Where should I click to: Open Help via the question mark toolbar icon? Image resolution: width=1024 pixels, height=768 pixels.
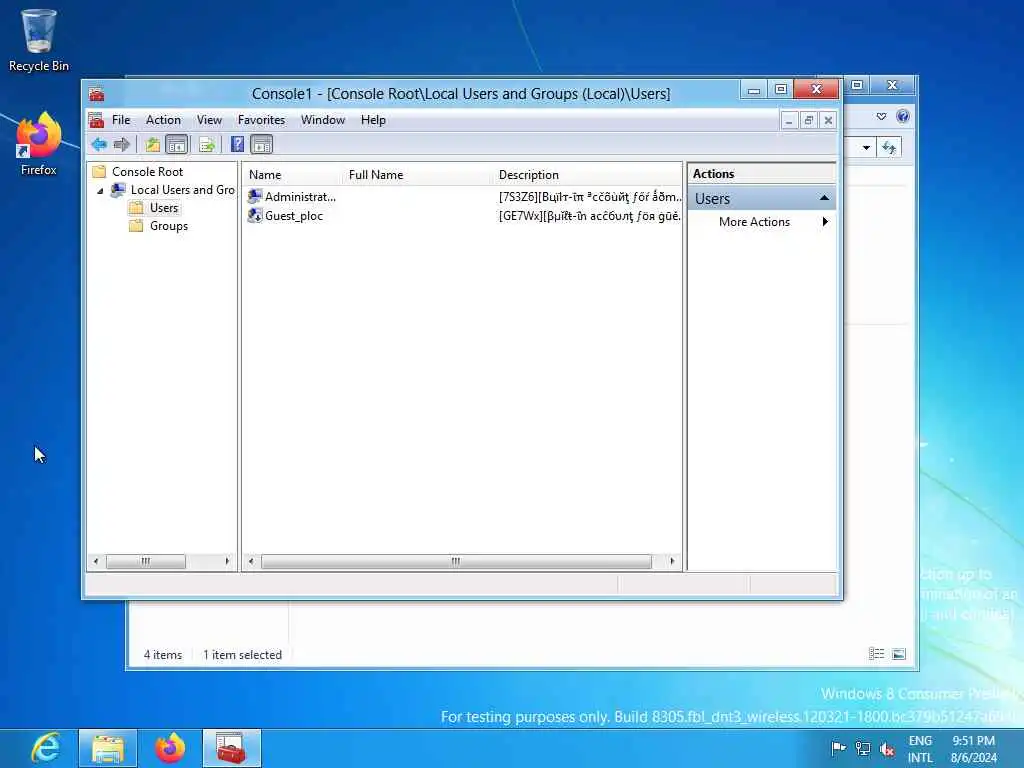click(x=238, y=144)
